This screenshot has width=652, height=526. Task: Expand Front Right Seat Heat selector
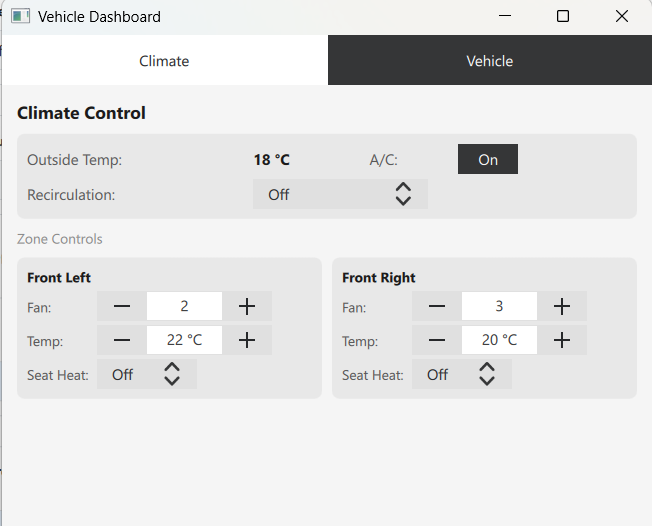tap(462, 375)
